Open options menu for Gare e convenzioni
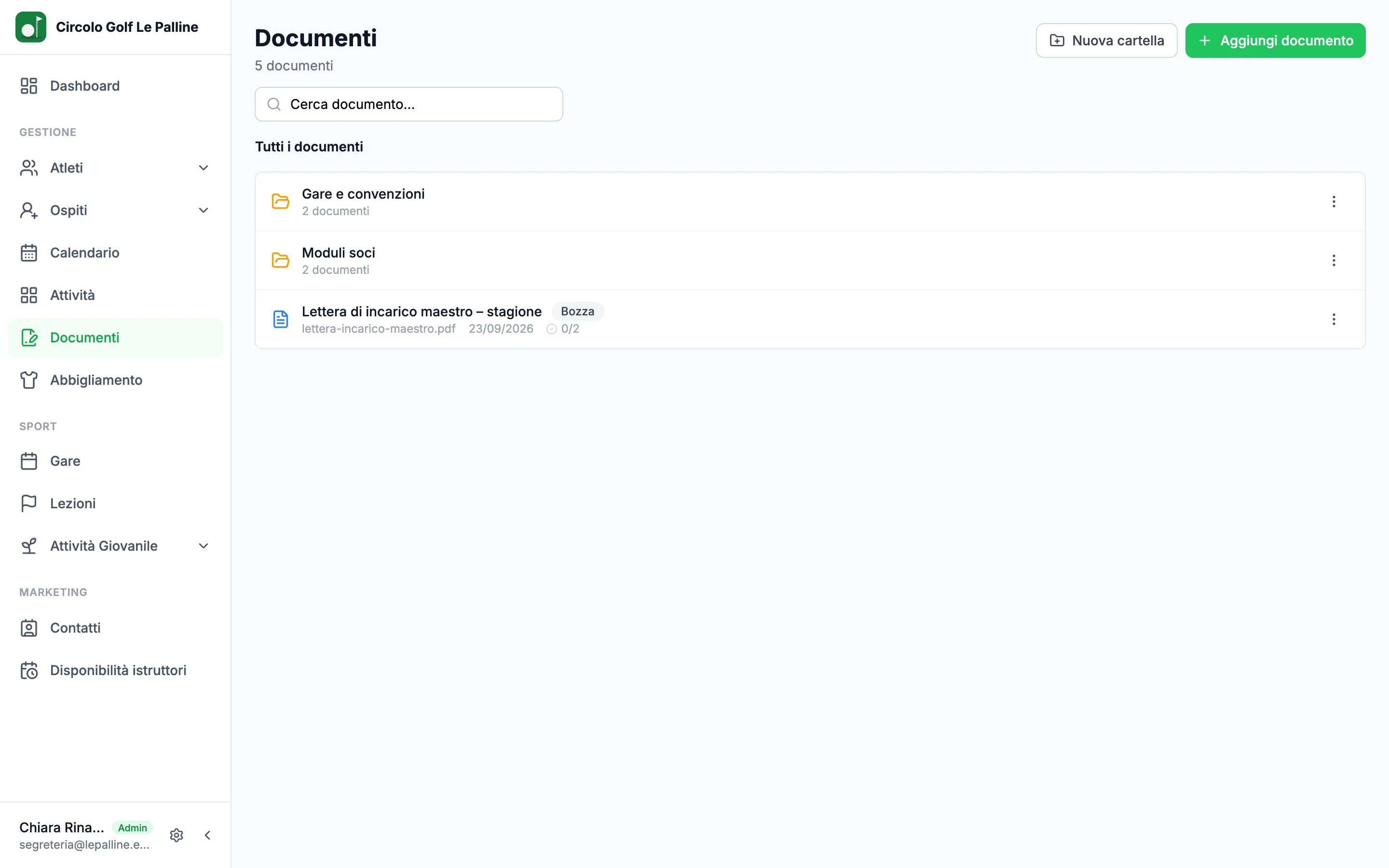This screenshot has width=1389, height=868. coord(1334,202)
